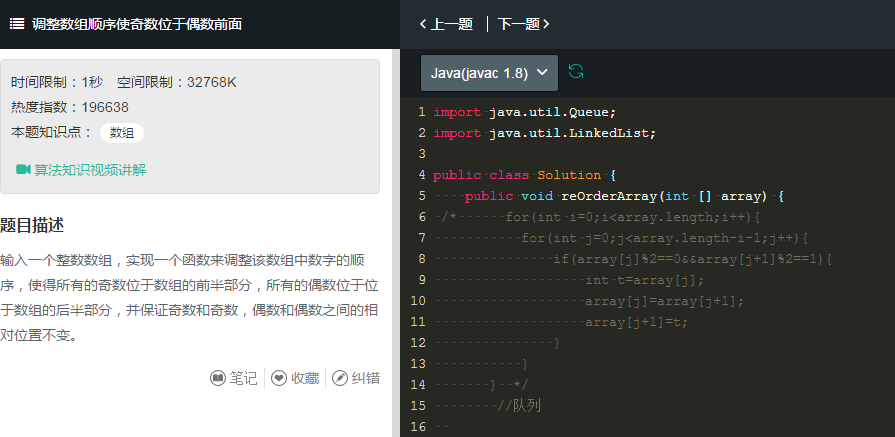This screenshot has height=437, width=895.
Task: Go to previous problem 上一题
Action: 446,24
